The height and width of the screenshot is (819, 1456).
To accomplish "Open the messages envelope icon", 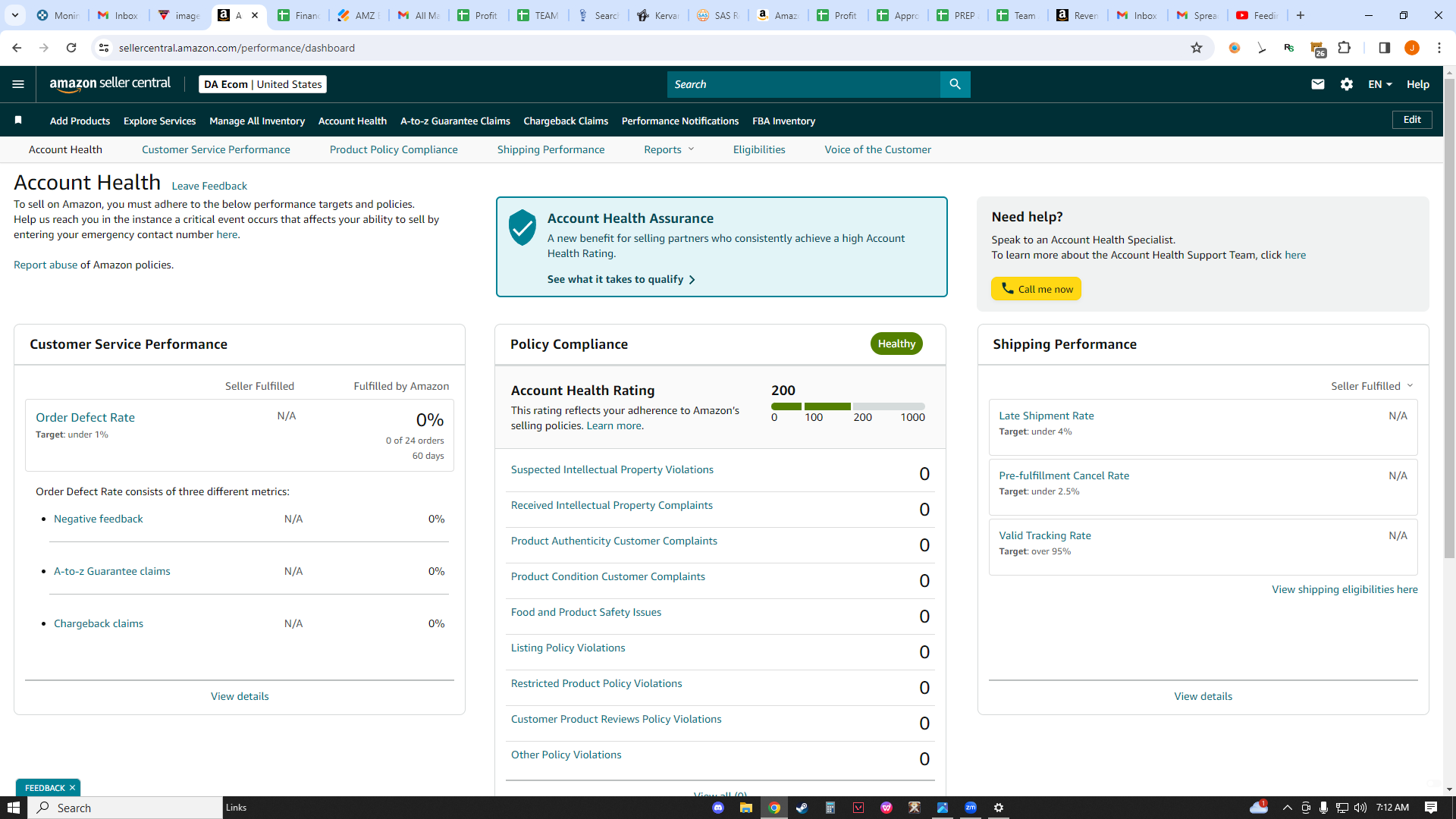I will point(1318,84).
